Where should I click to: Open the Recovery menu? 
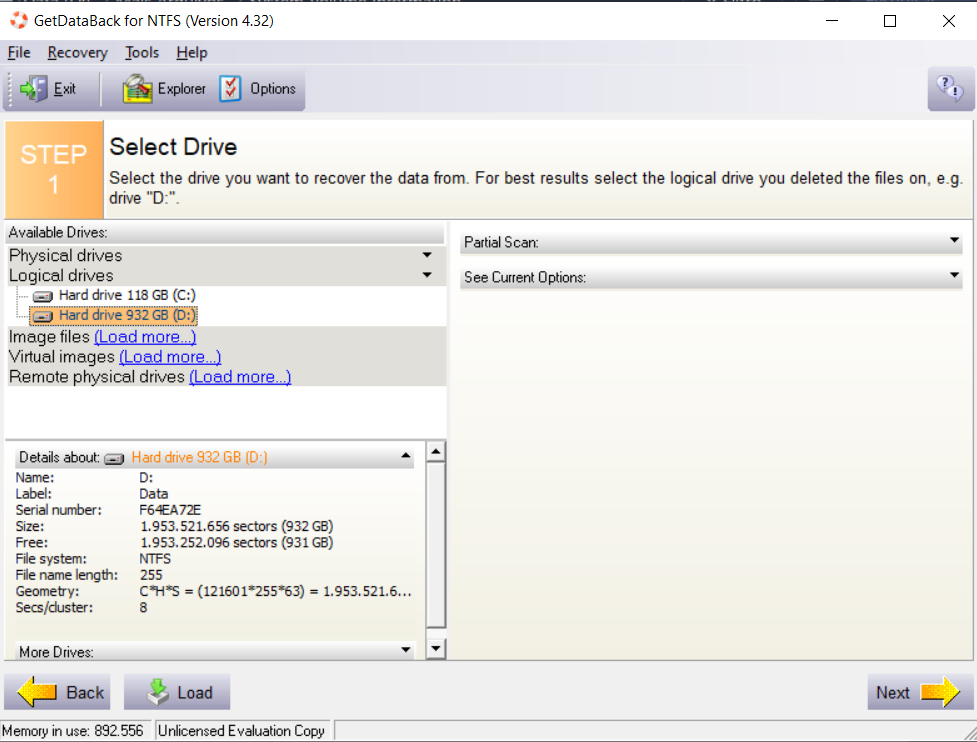[x=77, y=53]
